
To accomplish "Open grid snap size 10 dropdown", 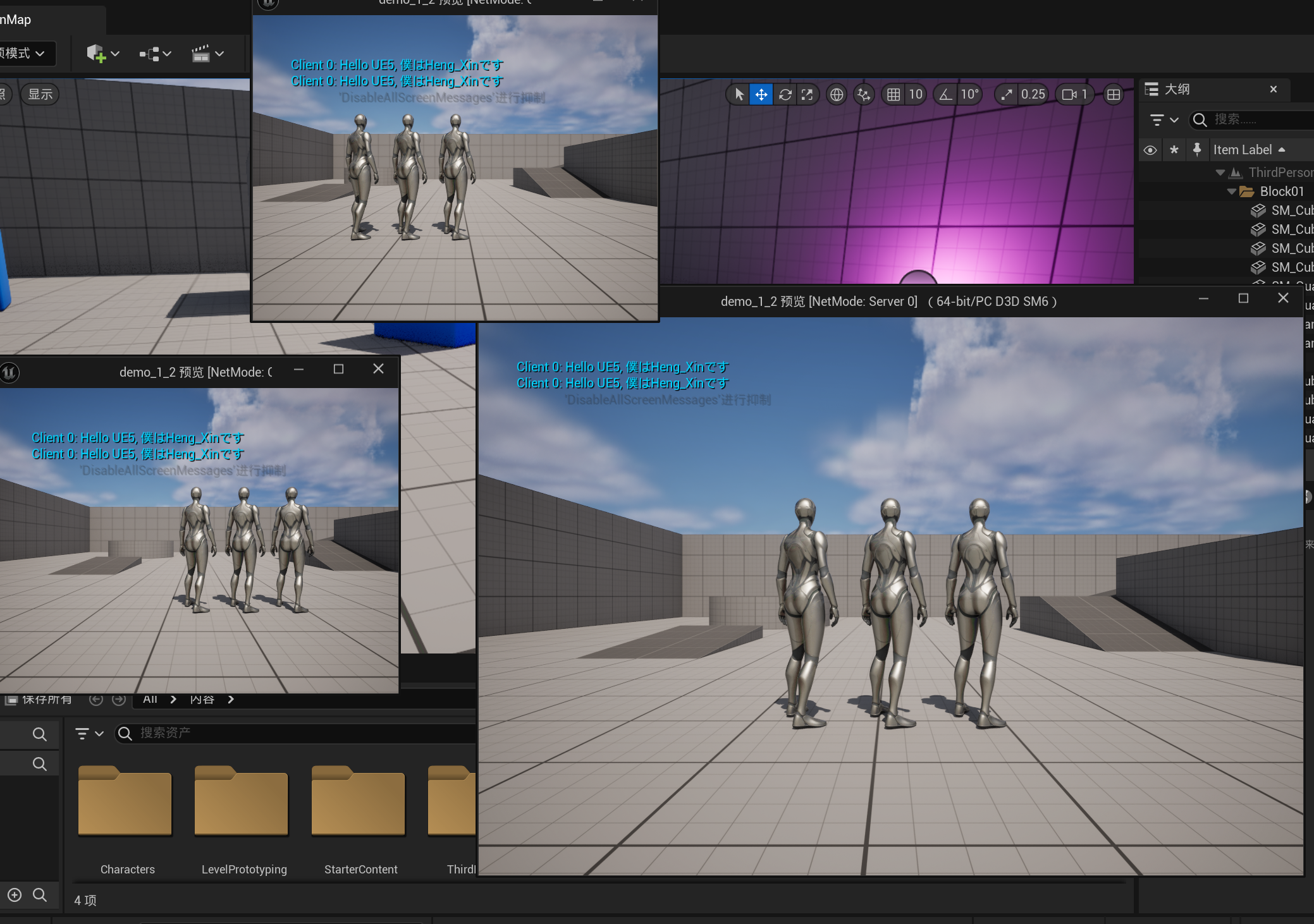I will click(916, 95).
